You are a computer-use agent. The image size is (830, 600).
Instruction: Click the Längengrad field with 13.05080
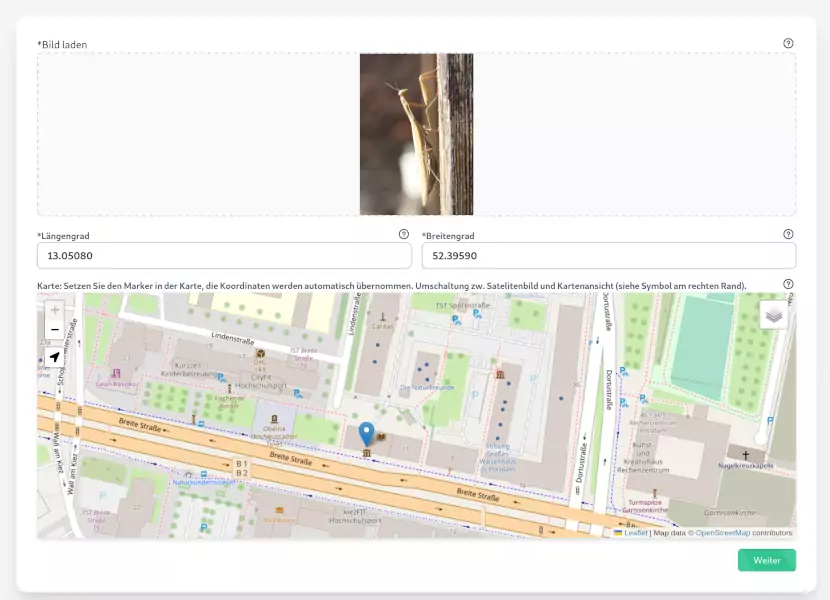[x=224, y=256]
